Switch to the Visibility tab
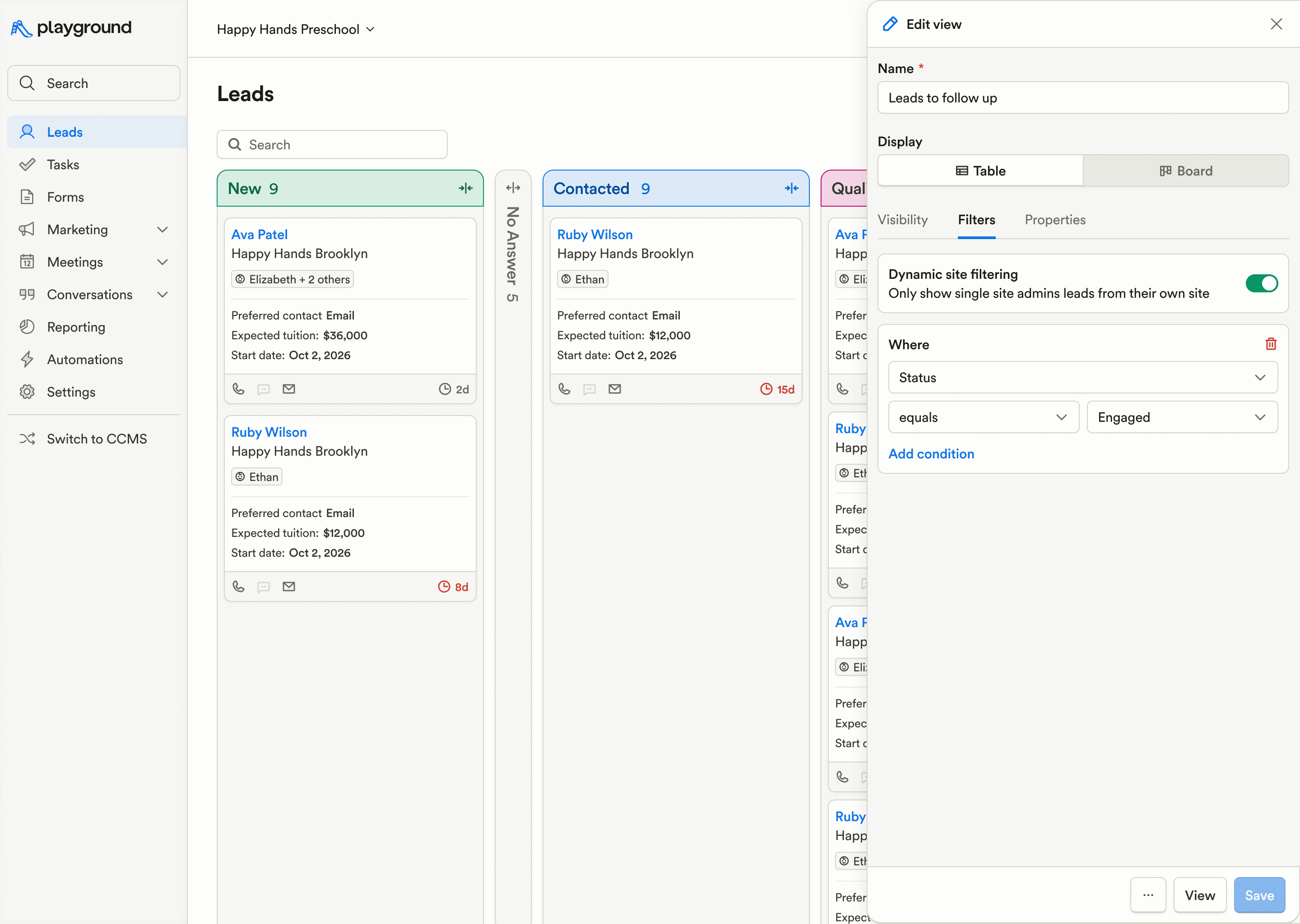This screenshot has width=1300, height=924. click(x=902, y=220)
